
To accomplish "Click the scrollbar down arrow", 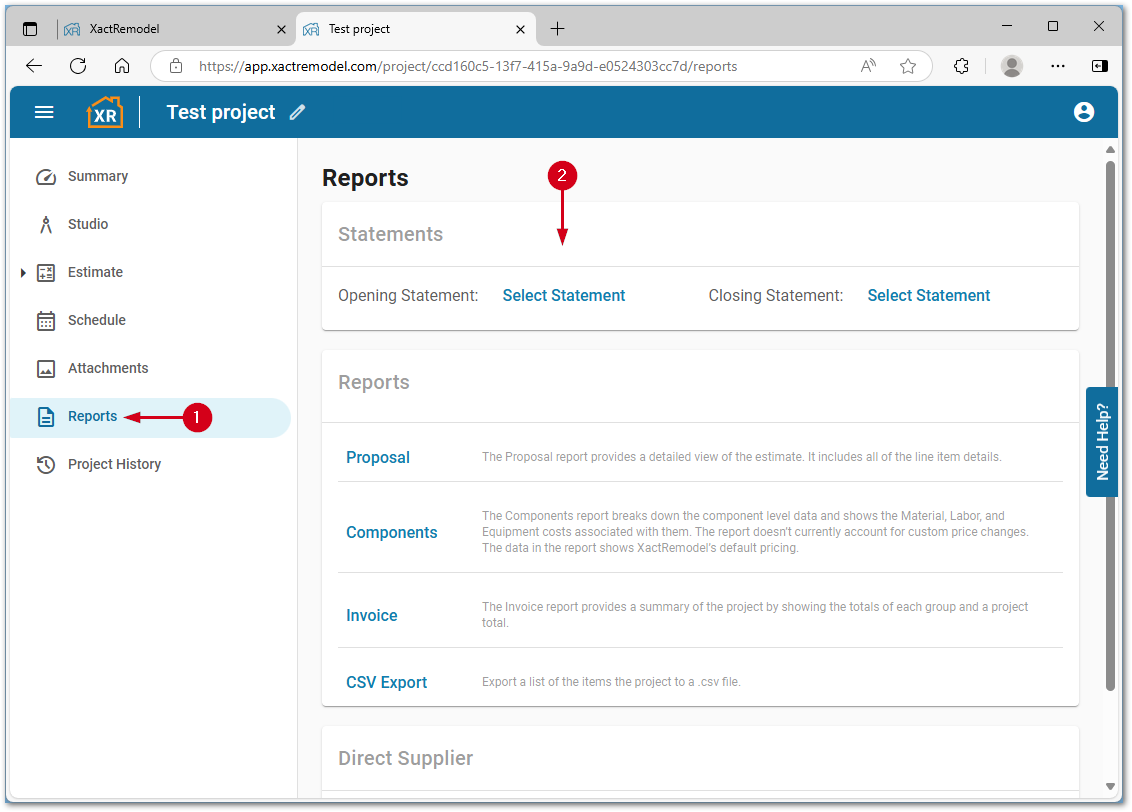I will coord(1110,787).
